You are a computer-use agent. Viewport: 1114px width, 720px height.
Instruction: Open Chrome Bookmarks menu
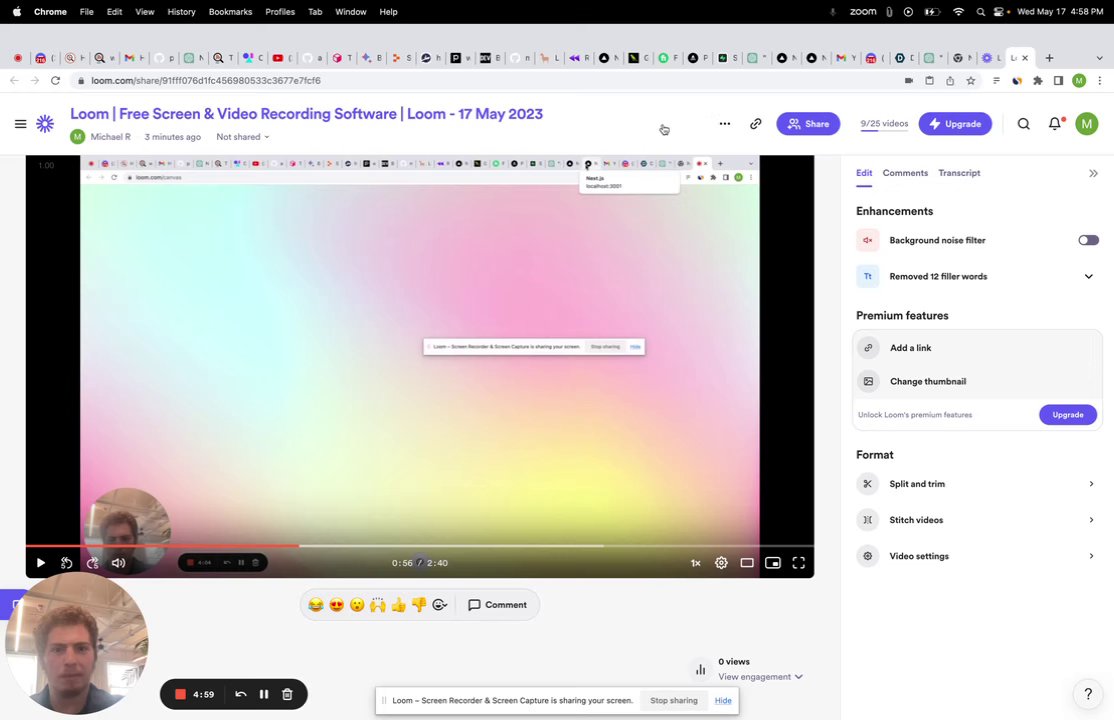230,11
